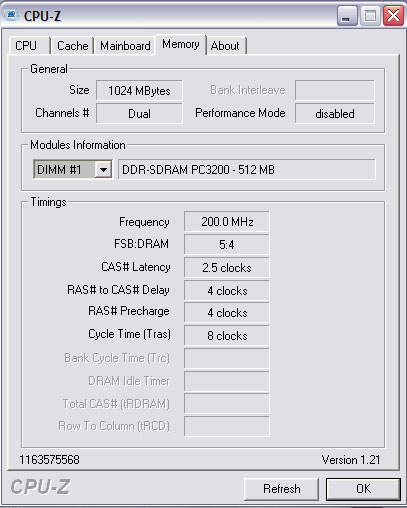The image size is (407, 508).
Task: Minimize the CPU-Z window
Action: click(347, 16)
